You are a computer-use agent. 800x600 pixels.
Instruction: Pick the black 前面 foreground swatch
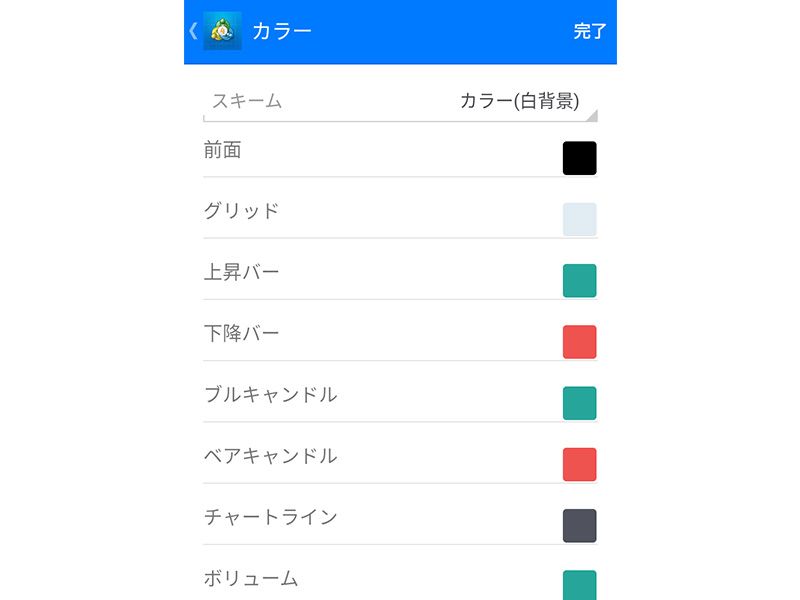click(x=579, y=158)
